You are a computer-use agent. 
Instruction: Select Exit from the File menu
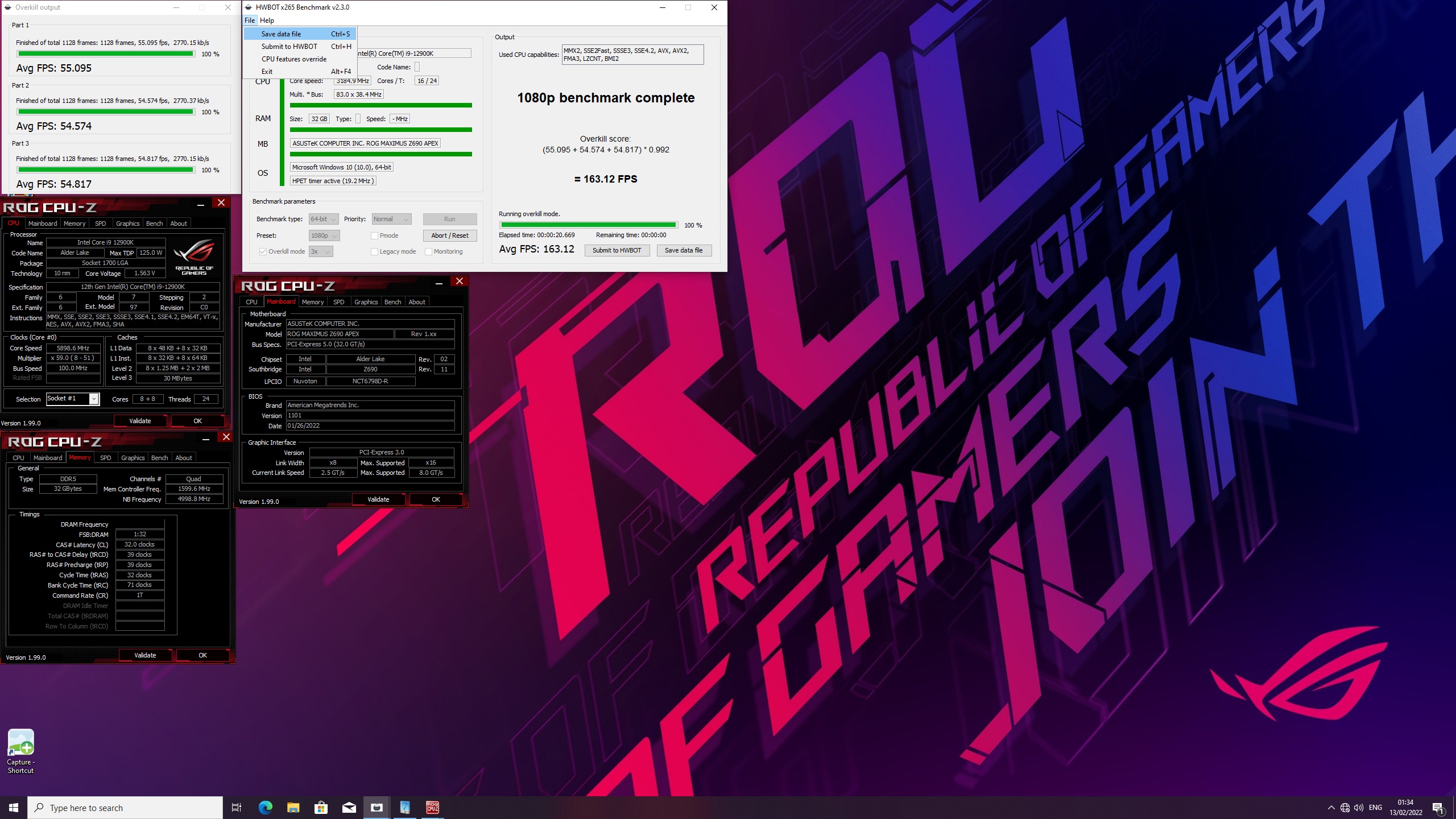pos(300,71)
